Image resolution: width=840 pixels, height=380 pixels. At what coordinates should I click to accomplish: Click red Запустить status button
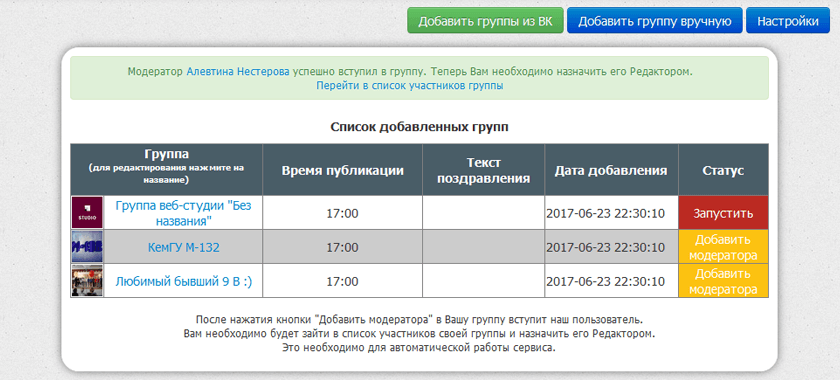pos(723,213)
